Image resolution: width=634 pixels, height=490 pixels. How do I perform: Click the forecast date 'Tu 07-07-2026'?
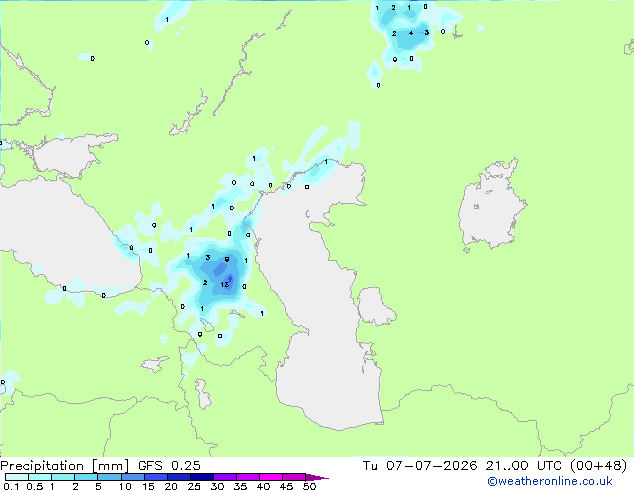420,466
